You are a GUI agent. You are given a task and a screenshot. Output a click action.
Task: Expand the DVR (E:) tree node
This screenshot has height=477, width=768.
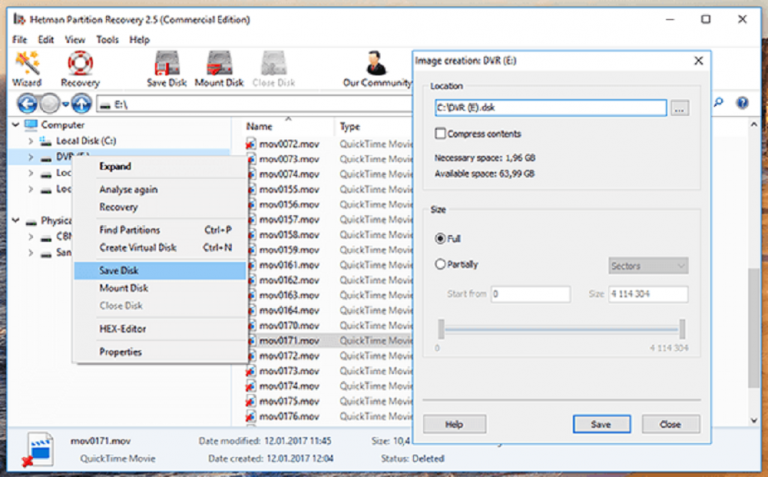(30, 157)
